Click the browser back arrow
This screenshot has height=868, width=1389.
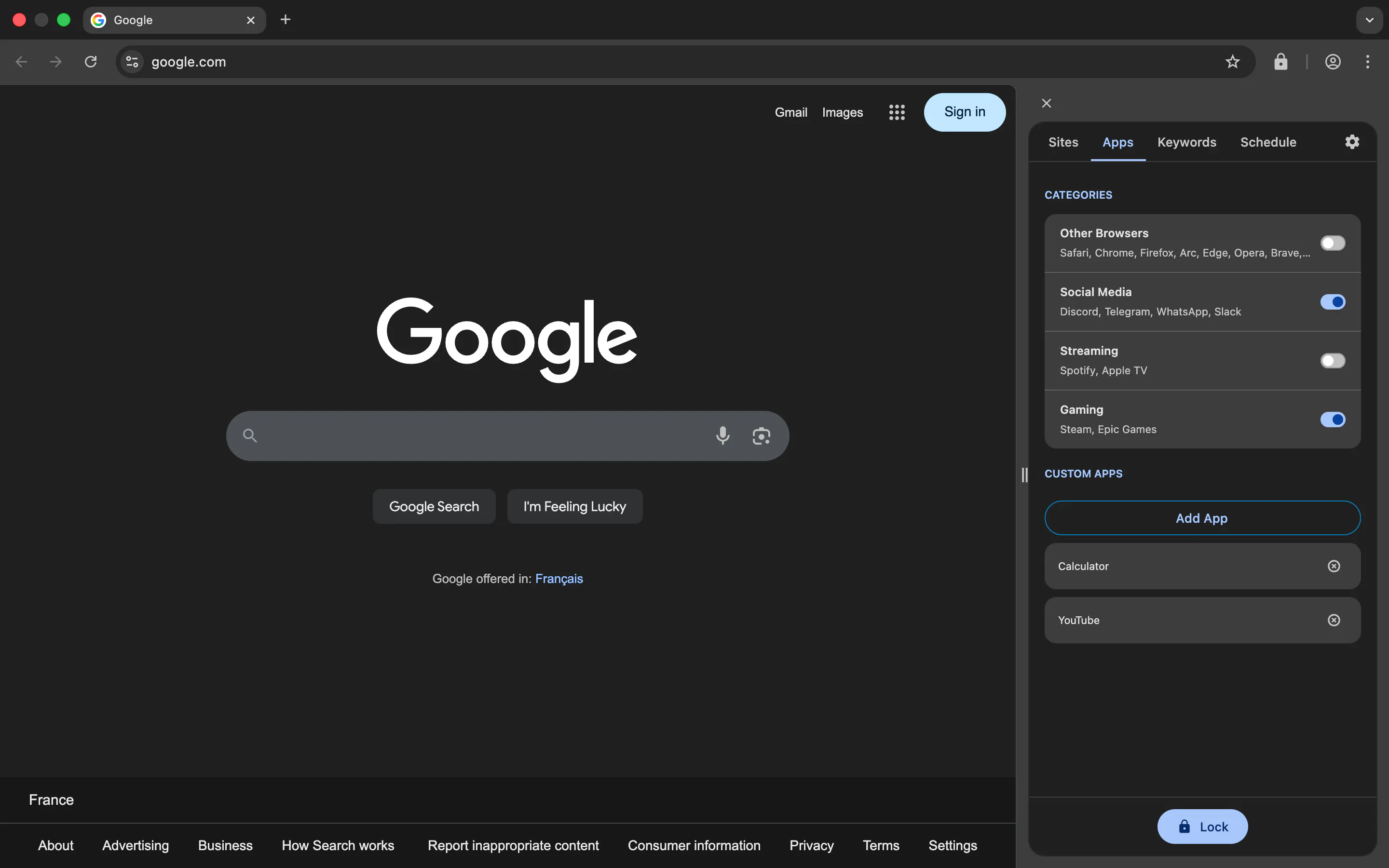point(21,62)
